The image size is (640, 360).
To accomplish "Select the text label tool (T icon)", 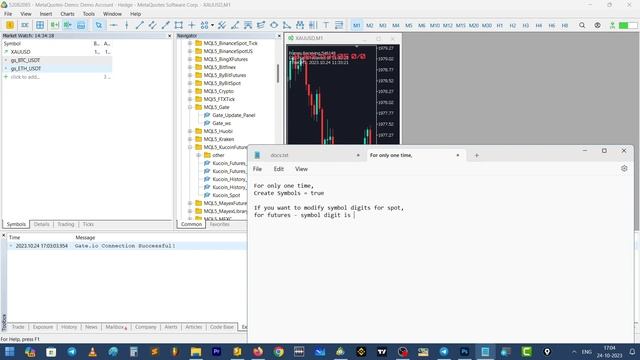I will pyautogui.click(x=326, y=25).
